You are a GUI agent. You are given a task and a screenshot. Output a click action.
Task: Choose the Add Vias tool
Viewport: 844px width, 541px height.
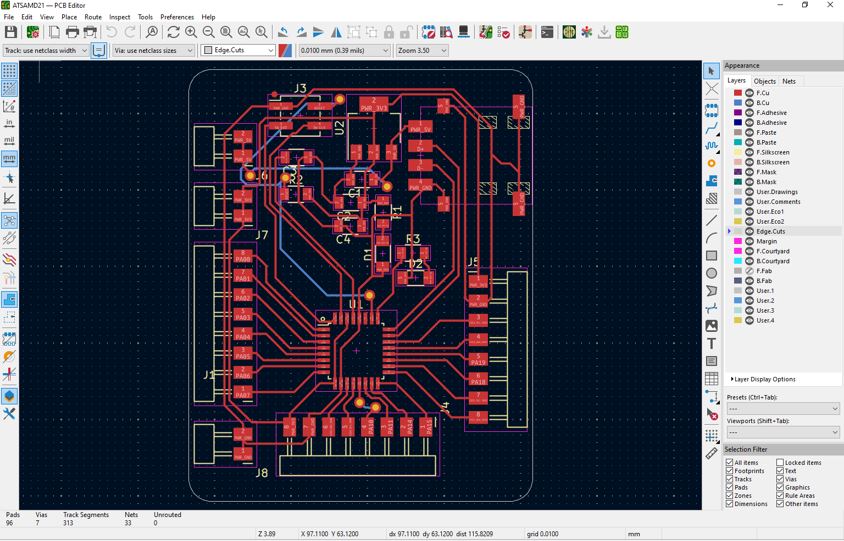pyautogui.click(x=712, y=163)
